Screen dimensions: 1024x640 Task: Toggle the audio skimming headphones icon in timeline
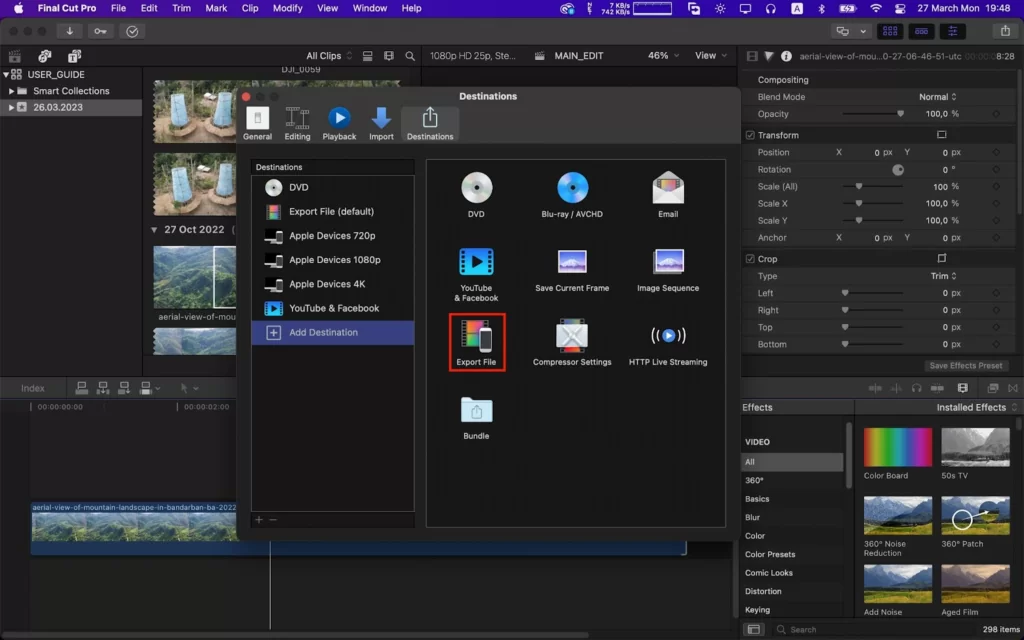[916, 388]
